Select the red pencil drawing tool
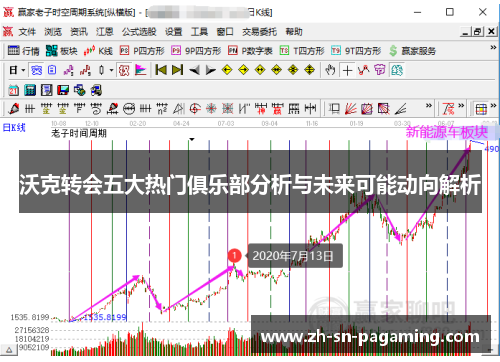 [x=14, y=109]
